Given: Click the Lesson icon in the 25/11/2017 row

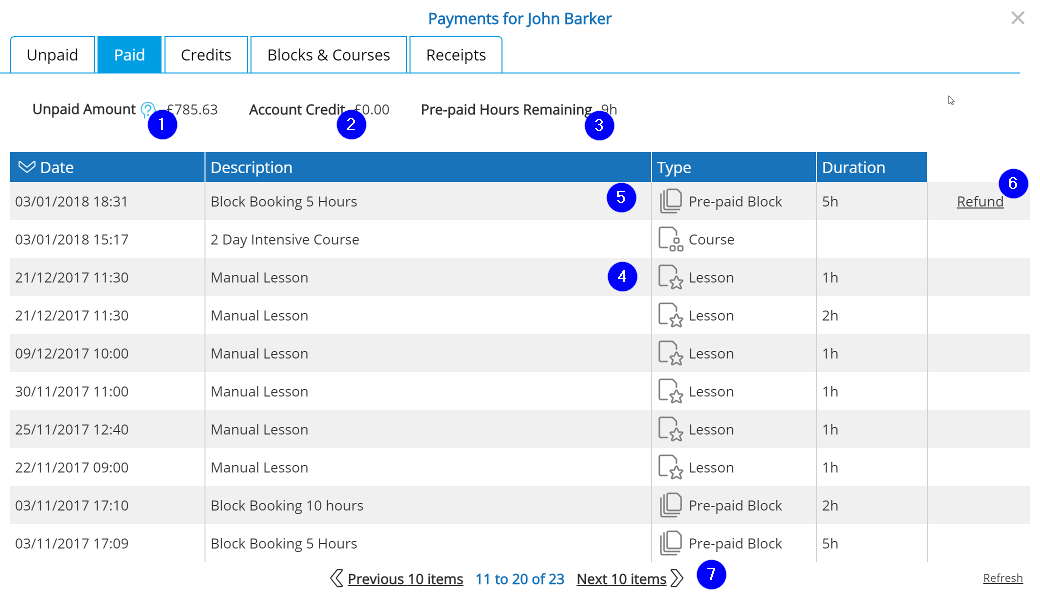Looking at the screenshot, I should [x=670, y=429].
